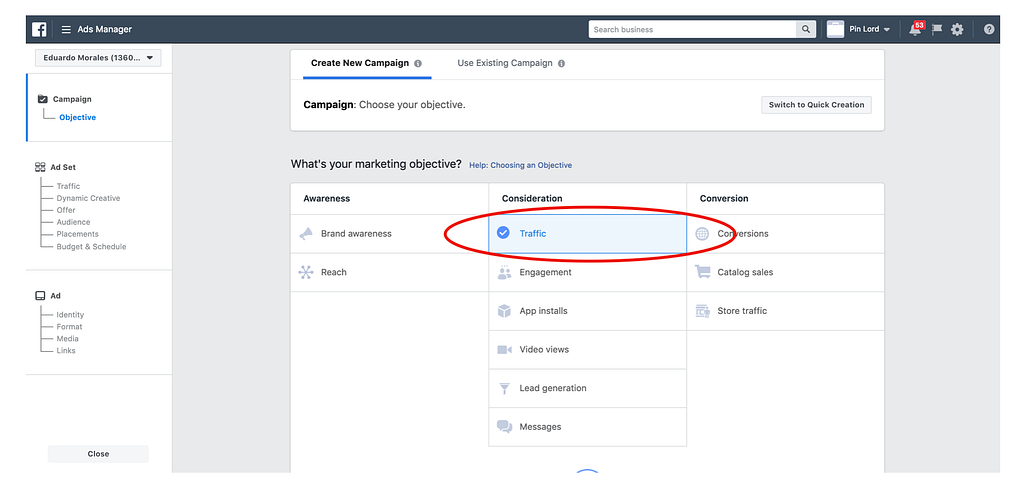Choose the Brand awareness objective
The image size is (1024, 486).
point(356,234)
